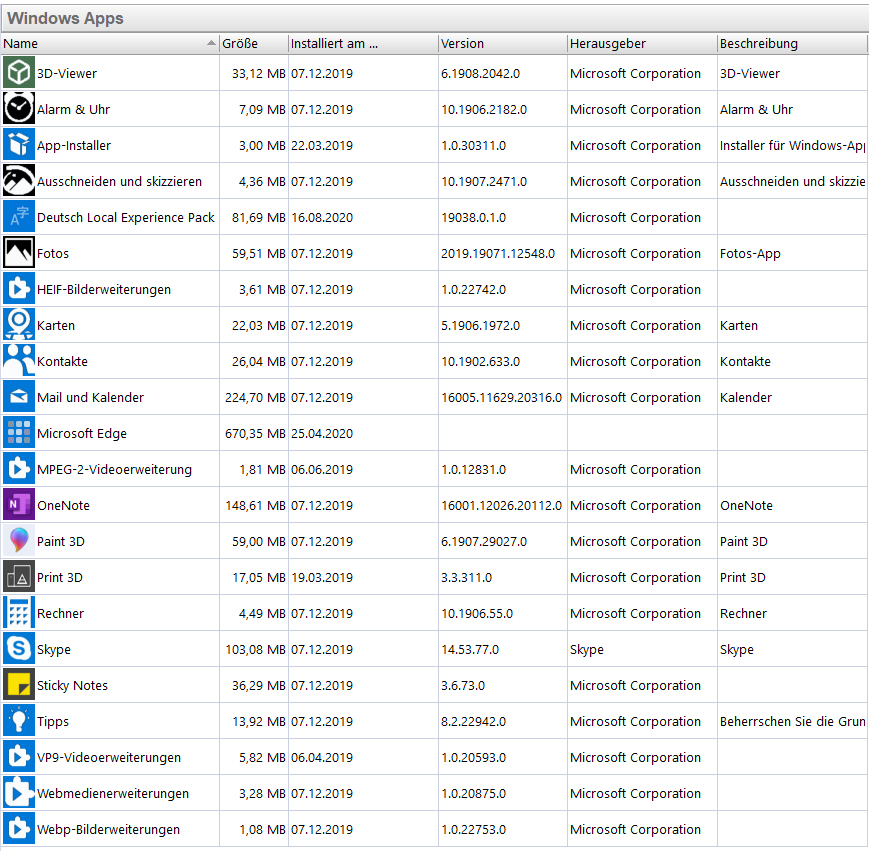Select the Paint 3D icon
Screen dimensions: 869x851
[x=19, y=541]
